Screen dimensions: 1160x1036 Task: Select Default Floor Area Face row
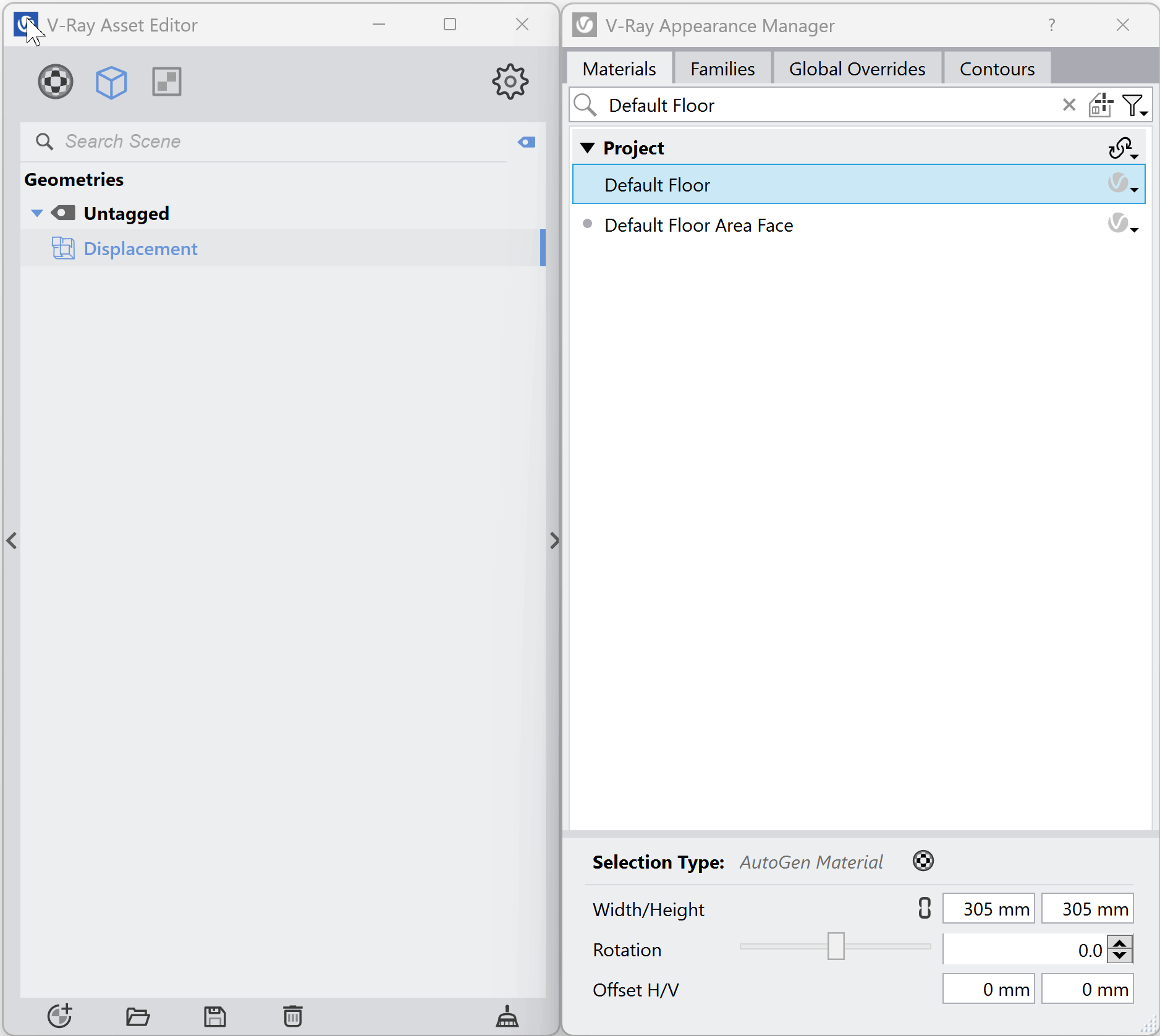(x=858, y=225)
